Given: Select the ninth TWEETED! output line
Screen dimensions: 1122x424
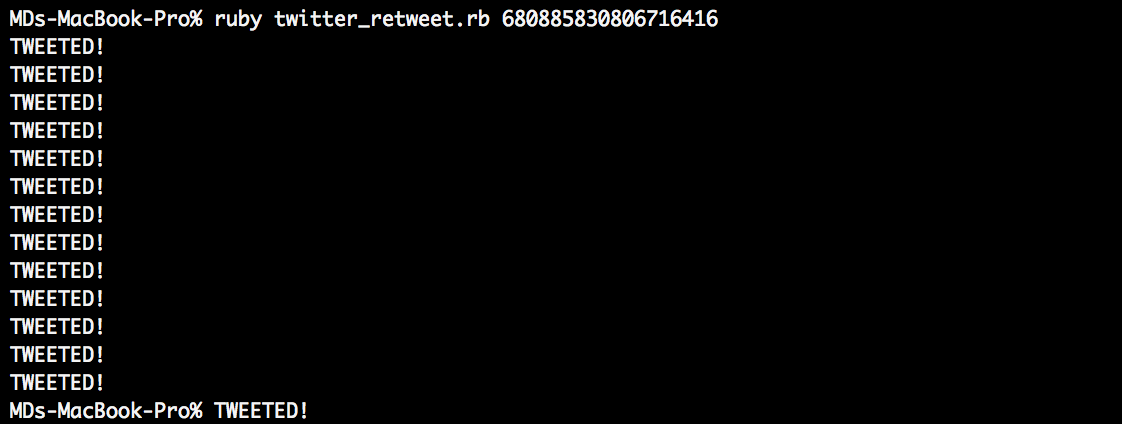Looking at the screenshot, I should point(57,270).
